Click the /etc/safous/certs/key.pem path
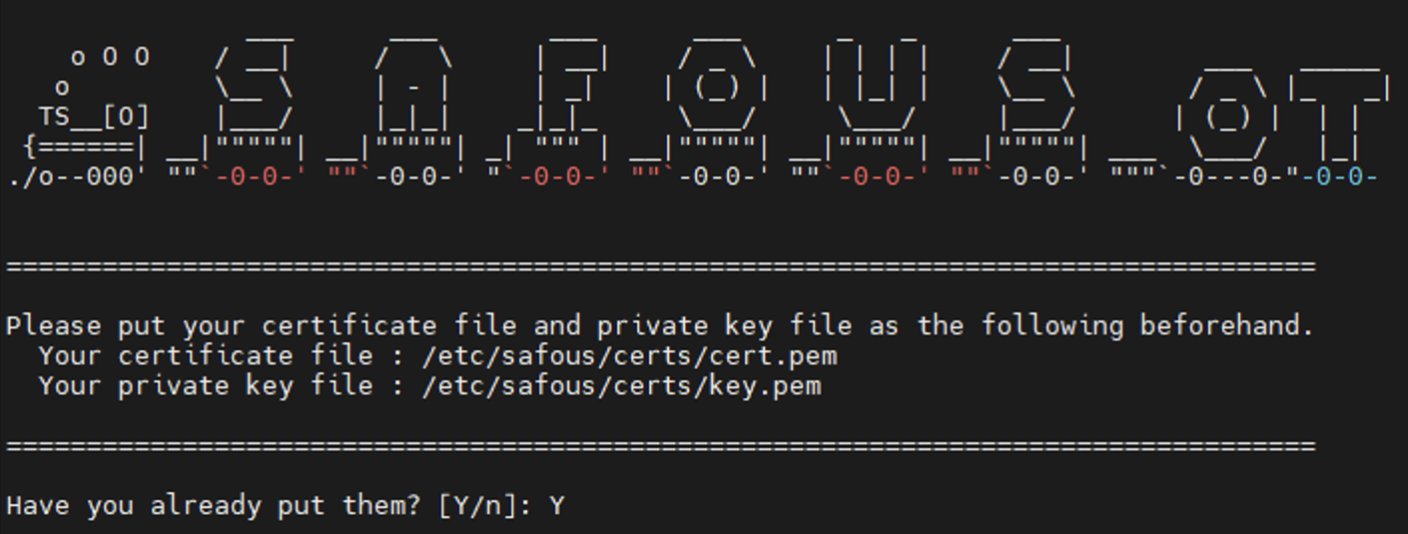Screen dimensions: 1408x534 pos(621,386)
